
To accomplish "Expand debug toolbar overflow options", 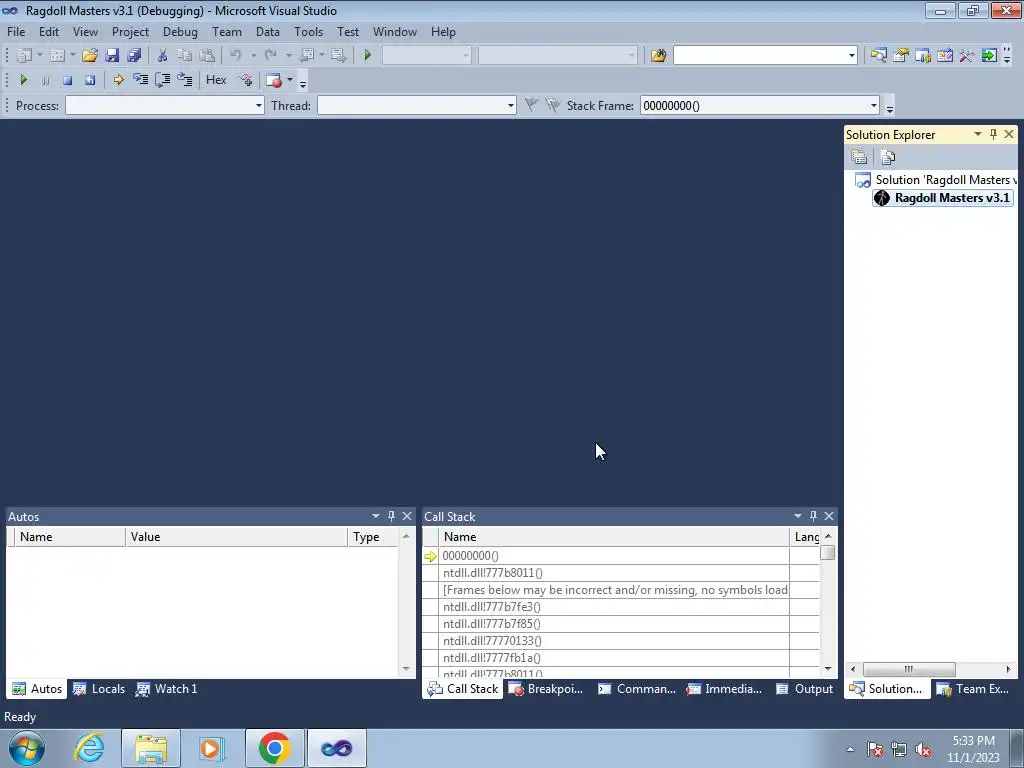I will tap(302, 82).
